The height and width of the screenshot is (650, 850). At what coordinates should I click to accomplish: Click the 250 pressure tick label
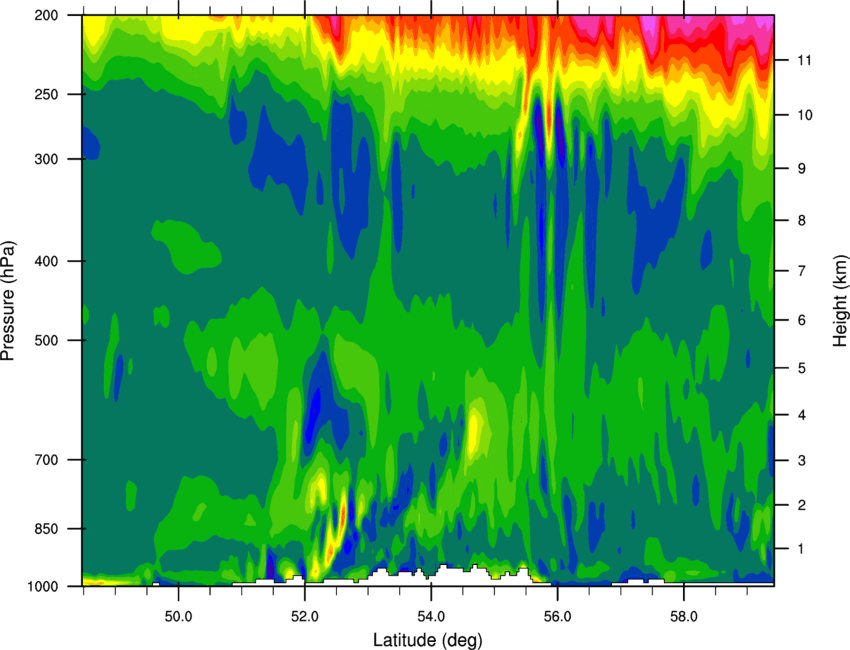click(47, 94)
